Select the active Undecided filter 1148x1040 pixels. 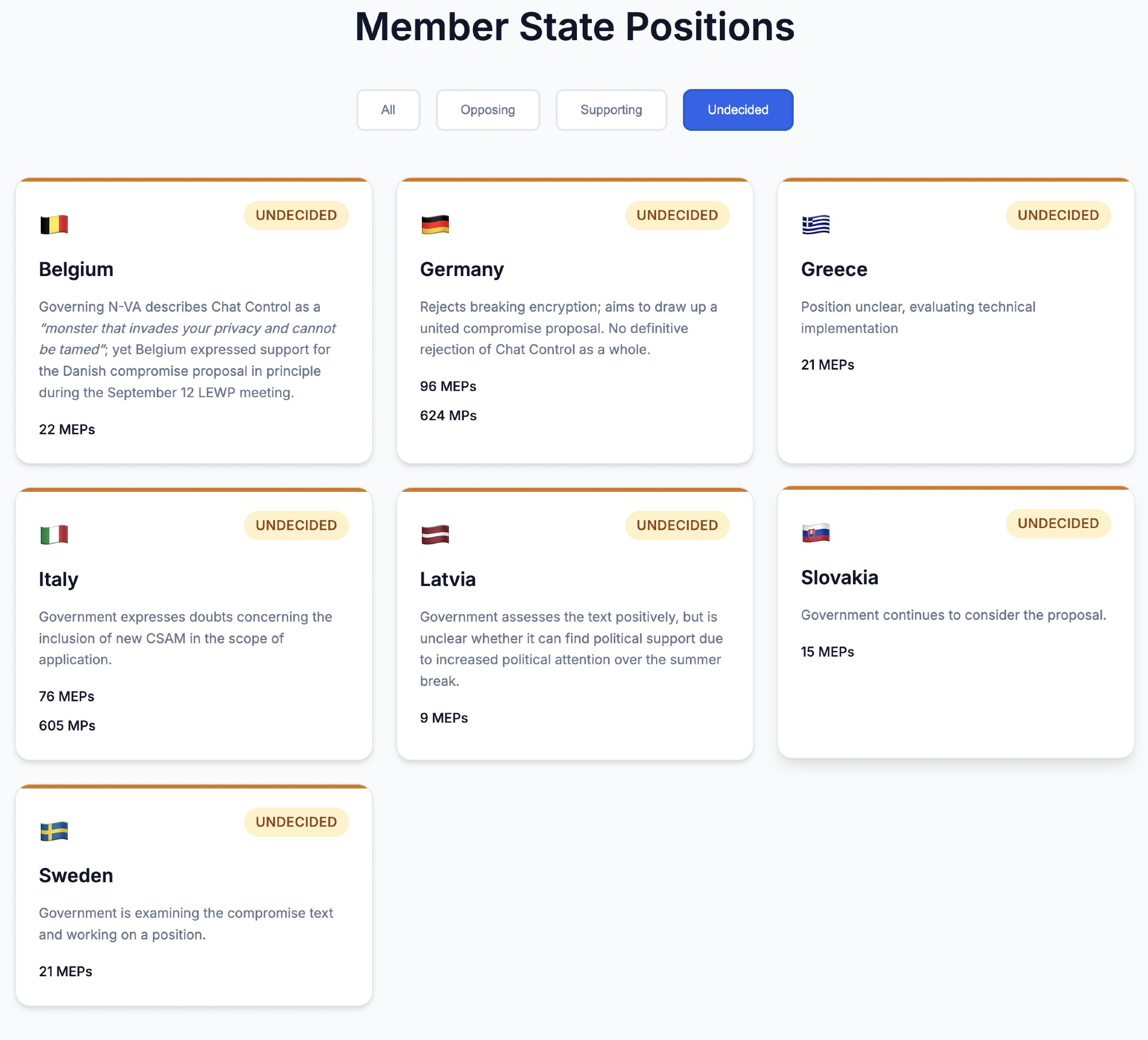tap(738, 110)
